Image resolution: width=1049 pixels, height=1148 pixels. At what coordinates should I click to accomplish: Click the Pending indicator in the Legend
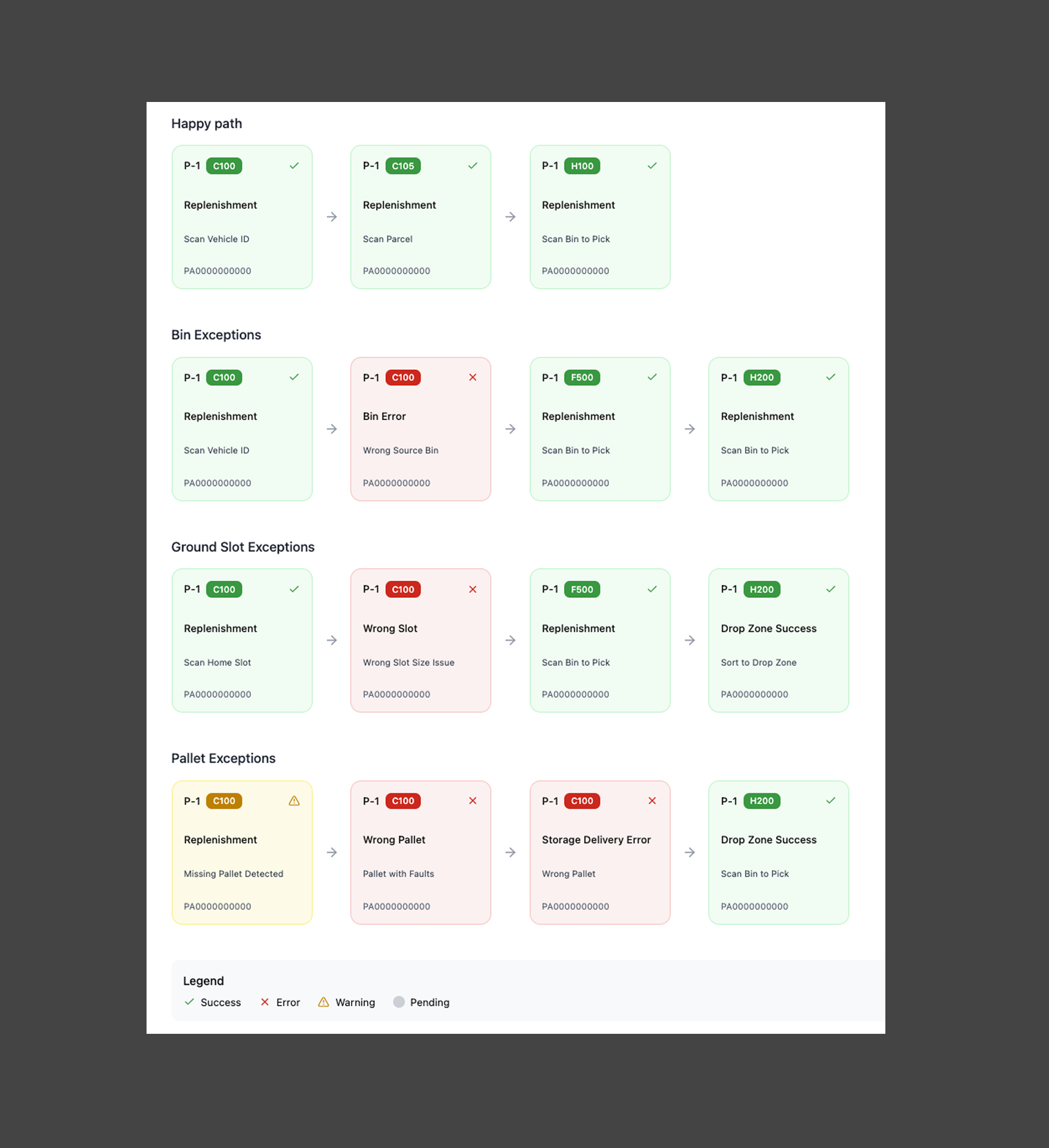pos(399,1002)
